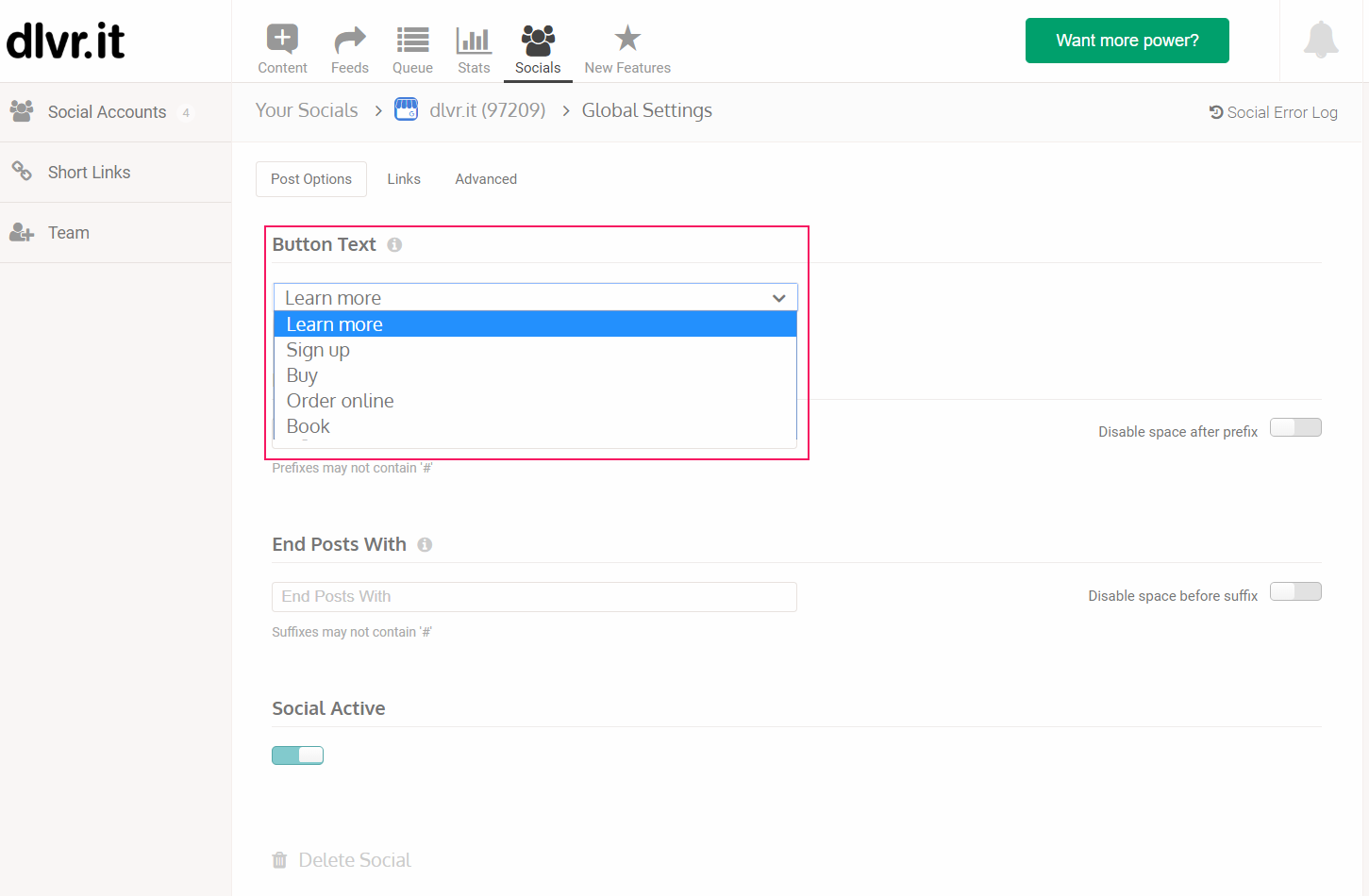
Task: Open dlvr.it (97209) breadcrumb
Action: pos(488,110)
